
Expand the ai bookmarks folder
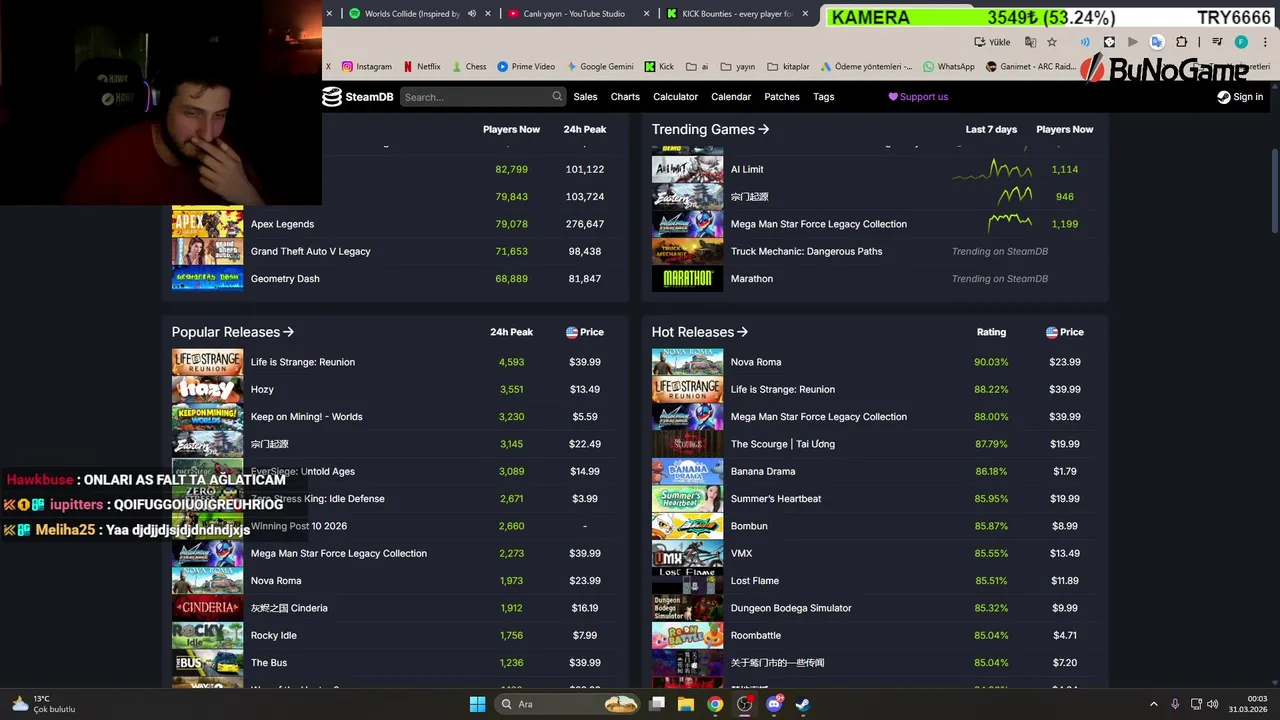point(696,67)
